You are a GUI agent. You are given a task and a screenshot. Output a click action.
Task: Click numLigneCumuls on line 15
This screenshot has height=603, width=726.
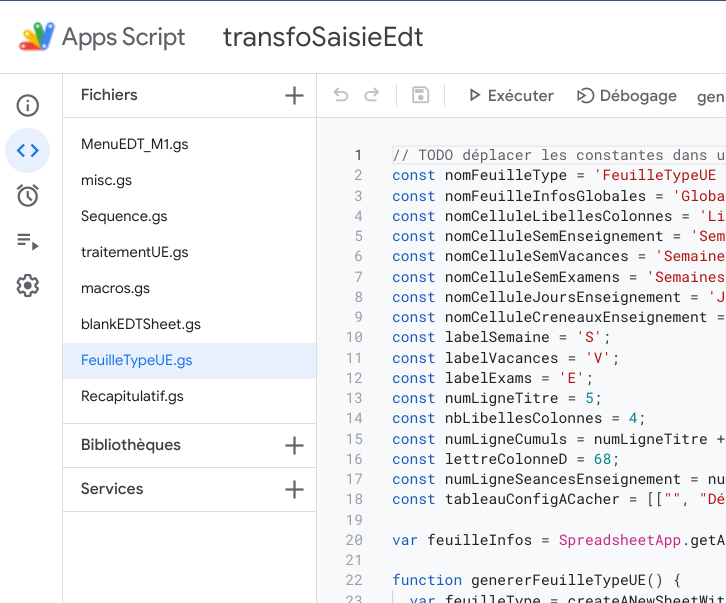click(x=506, y=440)
